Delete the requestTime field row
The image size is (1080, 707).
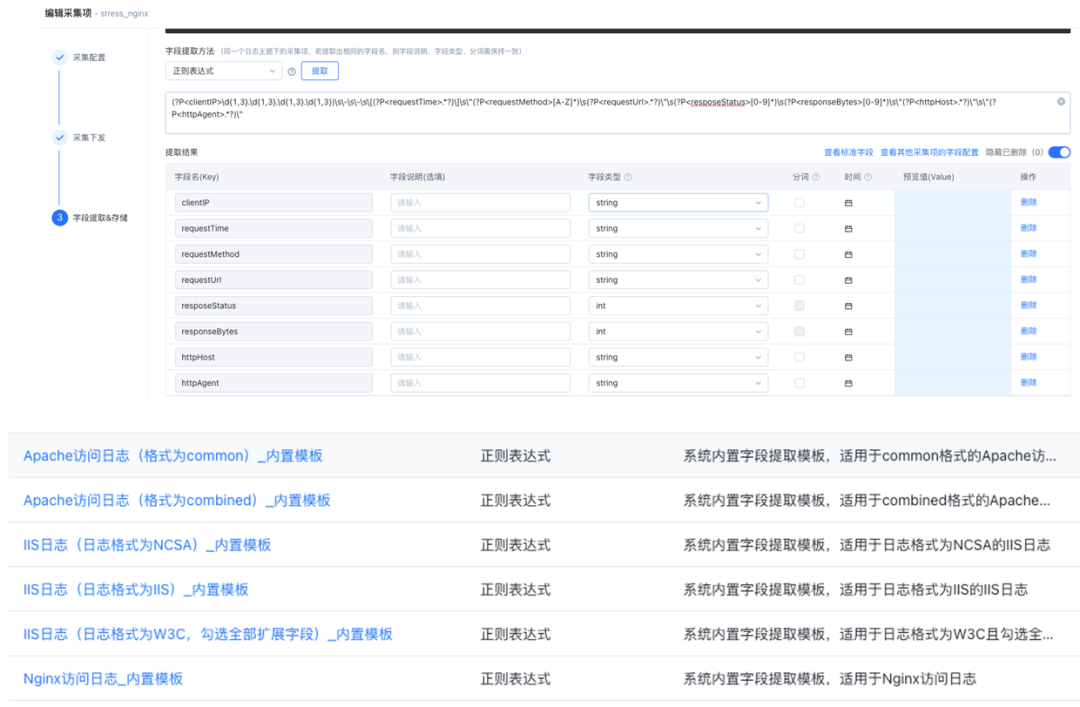click(x=1028, y=227)
